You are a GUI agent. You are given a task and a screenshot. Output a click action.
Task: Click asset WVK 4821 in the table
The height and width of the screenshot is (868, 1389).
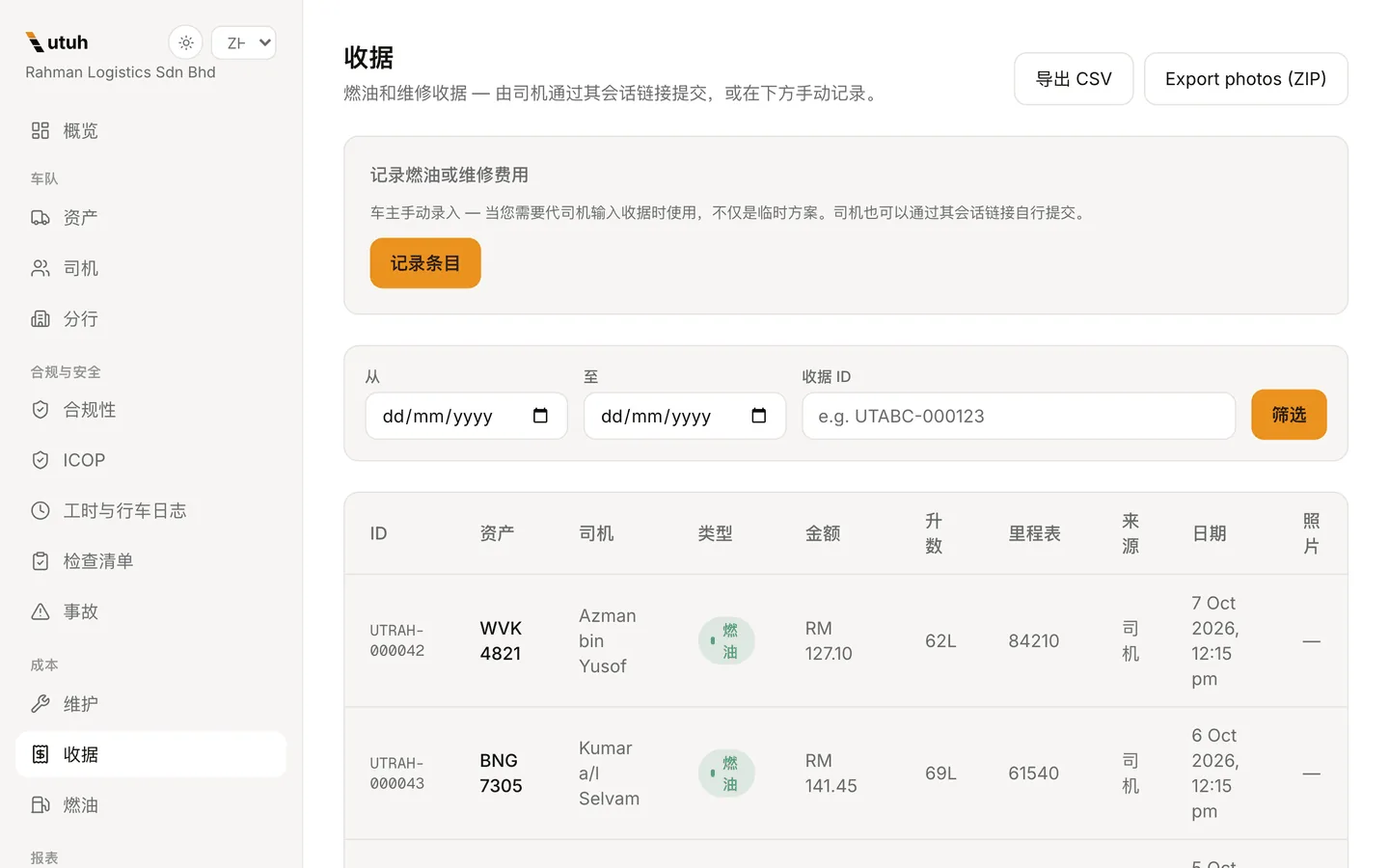[x=501, y=640]
